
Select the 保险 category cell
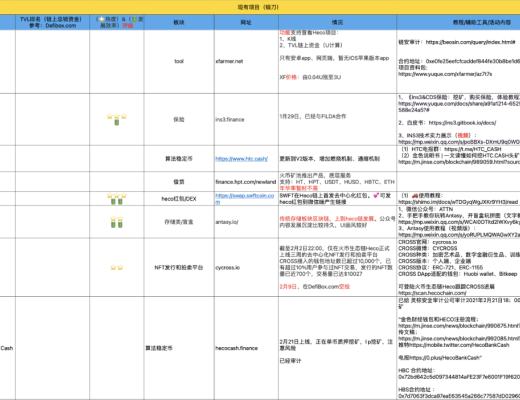pos(179,119)
